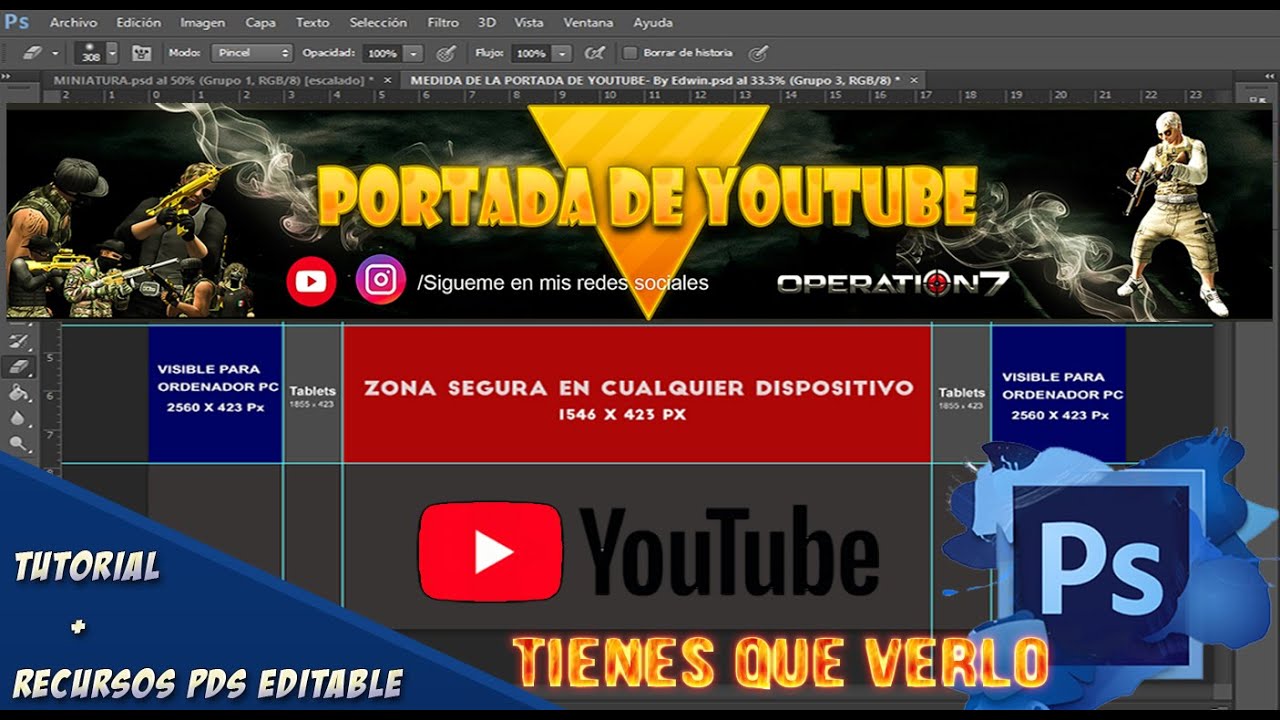Open the Vista menu

(529, 22)
